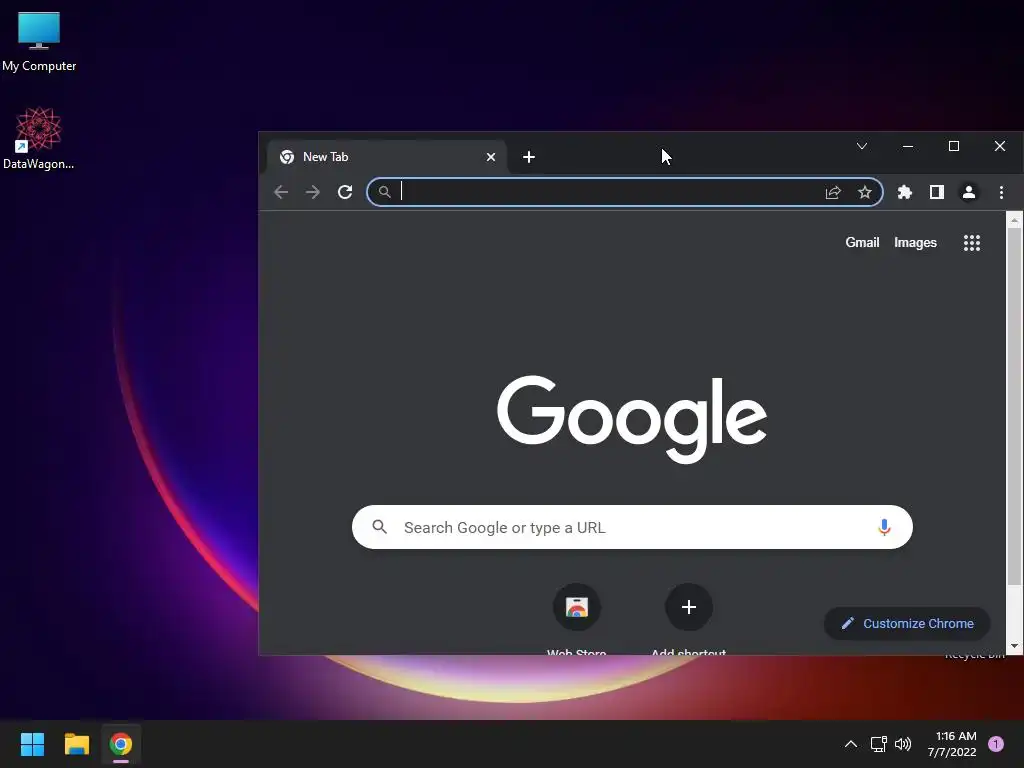The height and width of the screenshot is (768, 1024).
Task: Focus the Chrome address bar
Action: 624,192
